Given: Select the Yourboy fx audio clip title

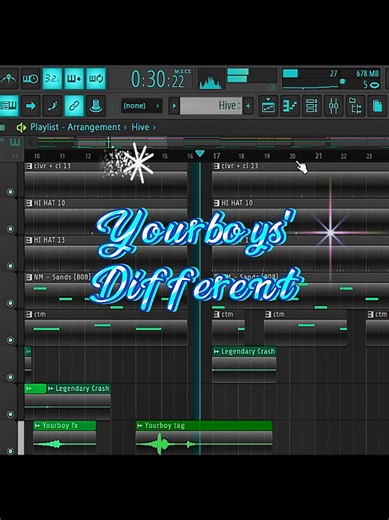Looking at the screenshot, I should click(60, 426).
